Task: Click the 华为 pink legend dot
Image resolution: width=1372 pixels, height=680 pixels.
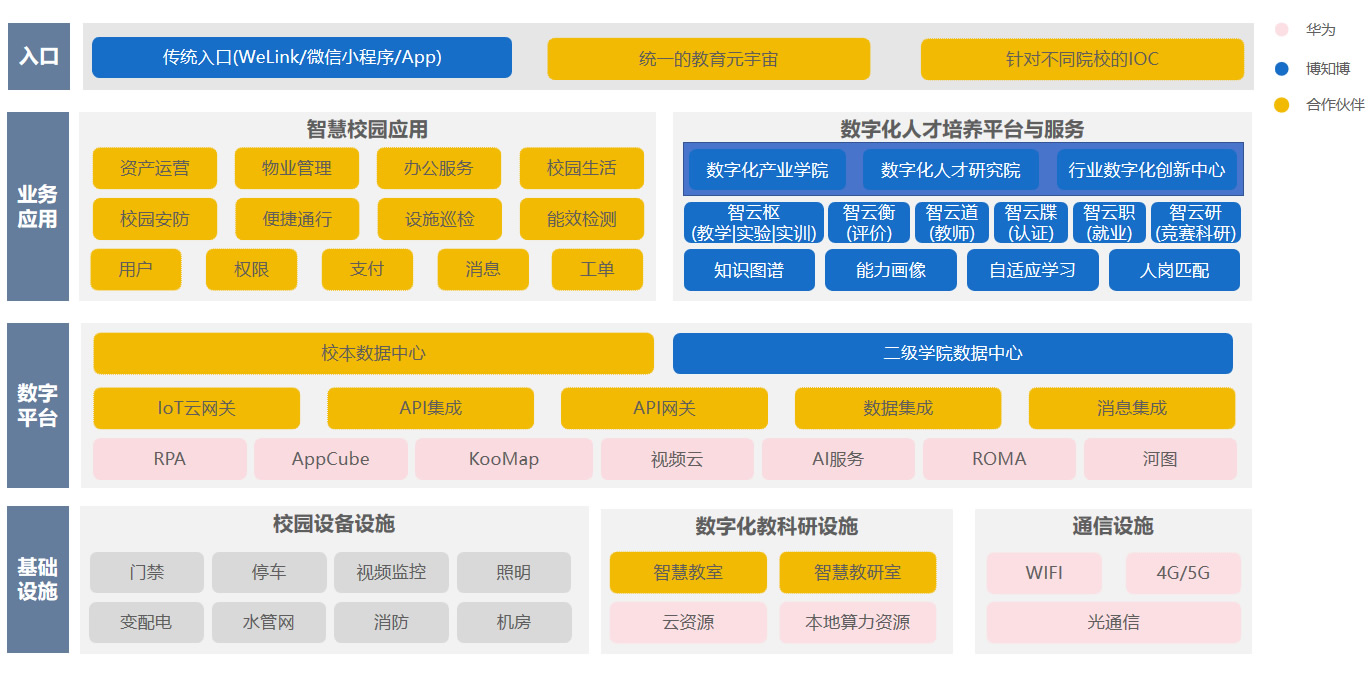Action: tap(1282, 30)
